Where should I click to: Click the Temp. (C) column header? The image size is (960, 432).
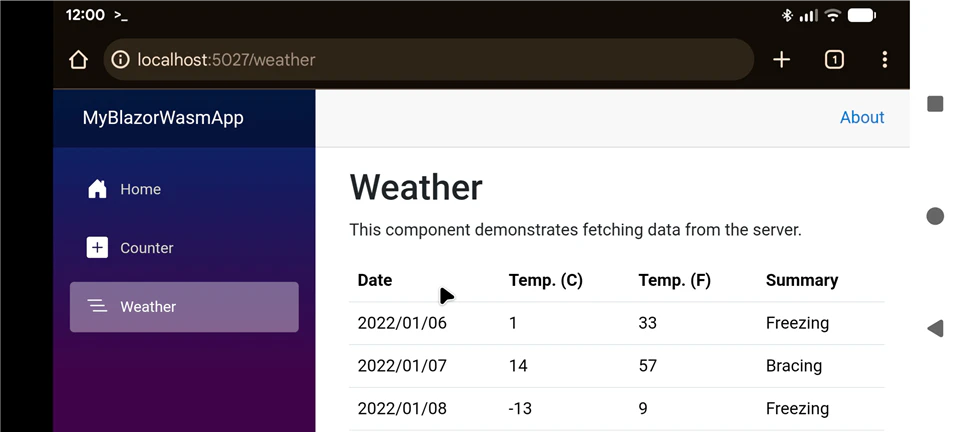point(546,280)
